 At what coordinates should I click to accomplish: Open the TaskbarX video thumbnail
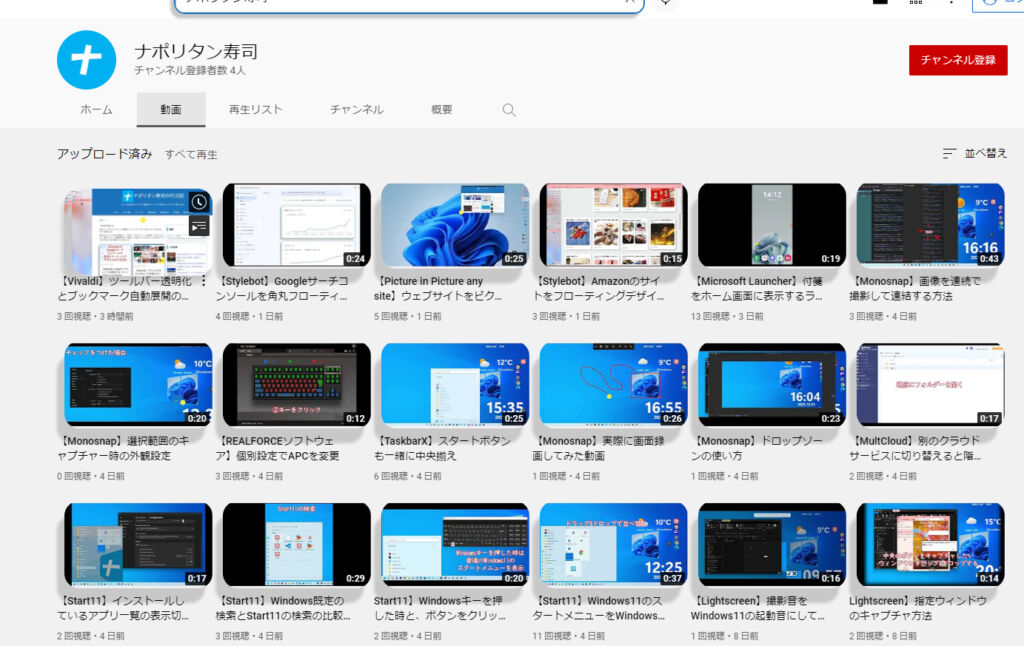(x=455, y=385)
